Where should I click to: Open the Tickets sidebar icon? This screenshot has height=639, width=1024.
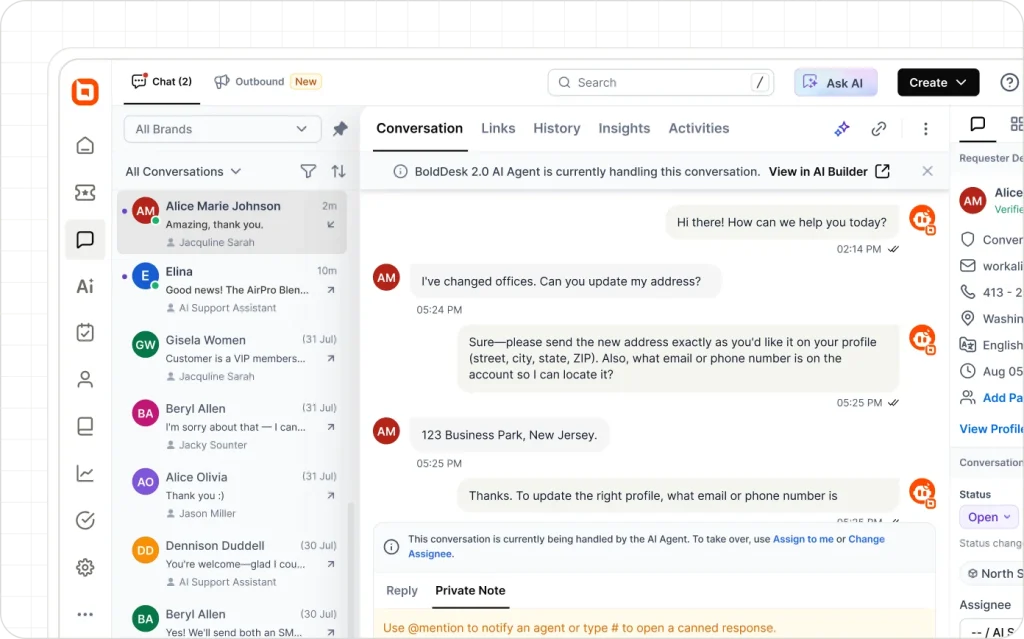coord(85,192)
